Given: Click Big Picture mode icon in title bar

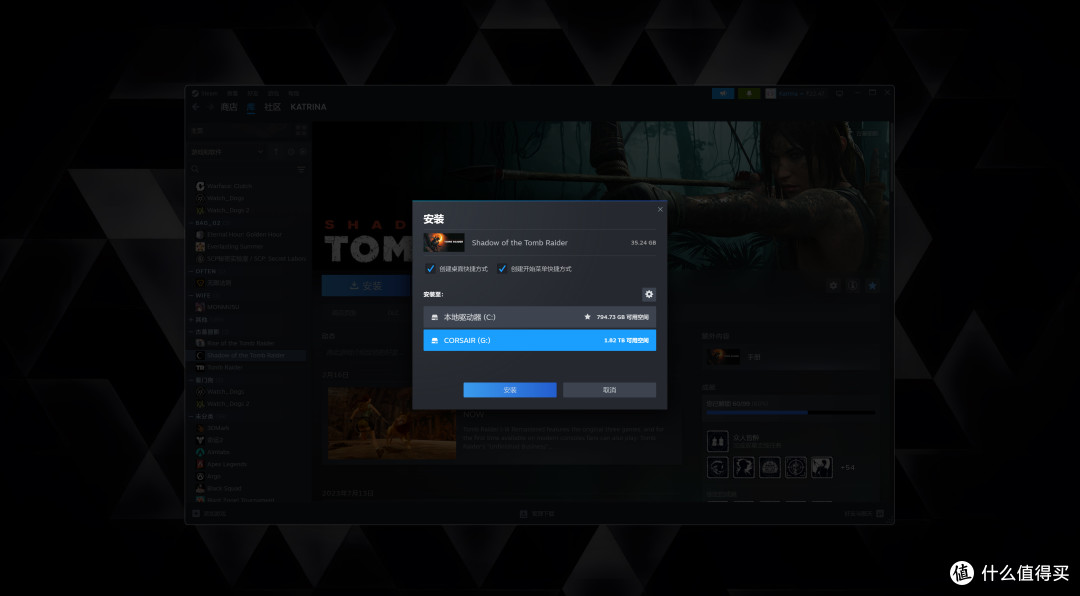Looking at the screenshot, I should coord(839,93).
